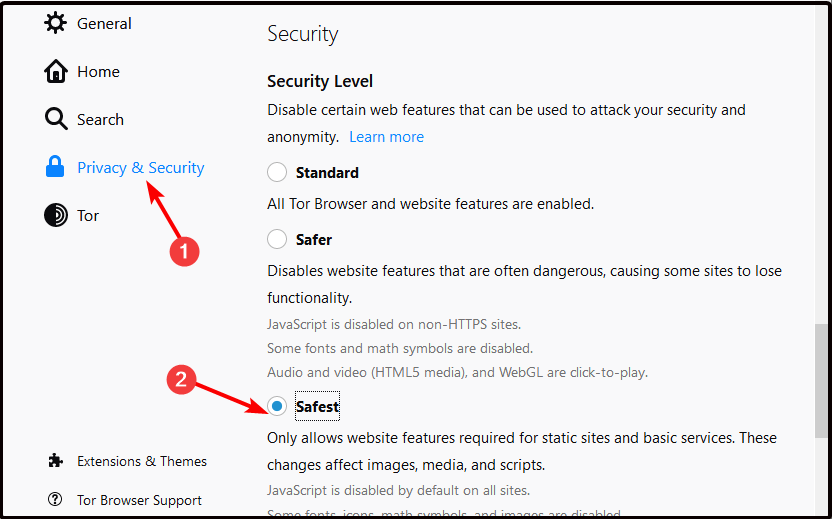This screenshot has height=519, width=832.
Task: Switch to Privacy & Security settings
Action: (x=141, y=168)
